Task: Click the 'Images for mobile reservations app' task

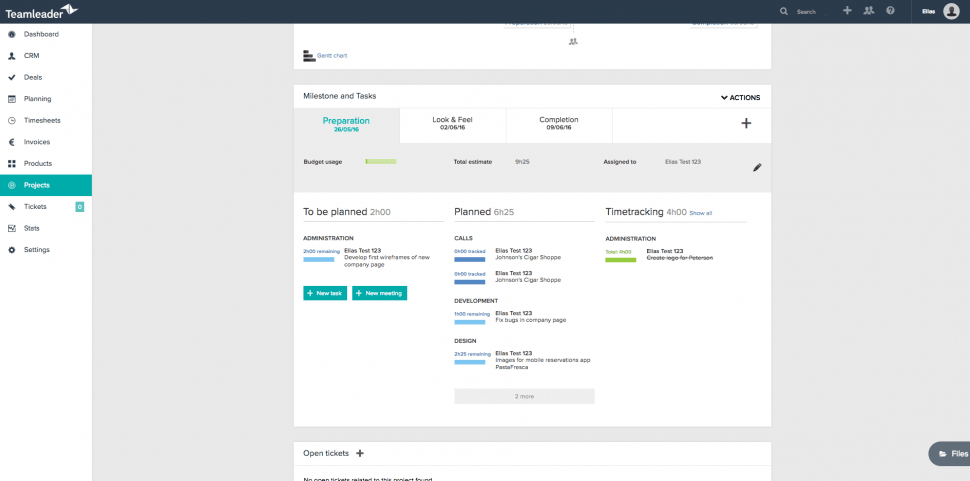Action: tap(543, 363)
